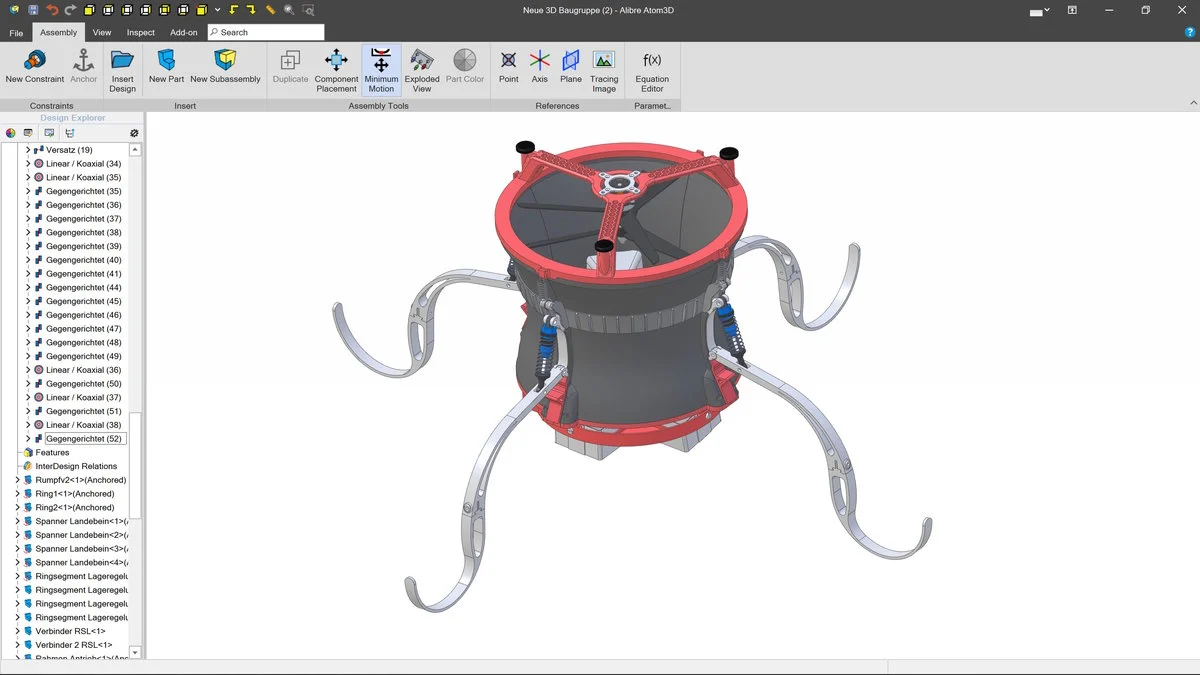Screen dimensions: 1200x675
Task: Click the Design Explorer scroll-down arrow
Action: 135,652
